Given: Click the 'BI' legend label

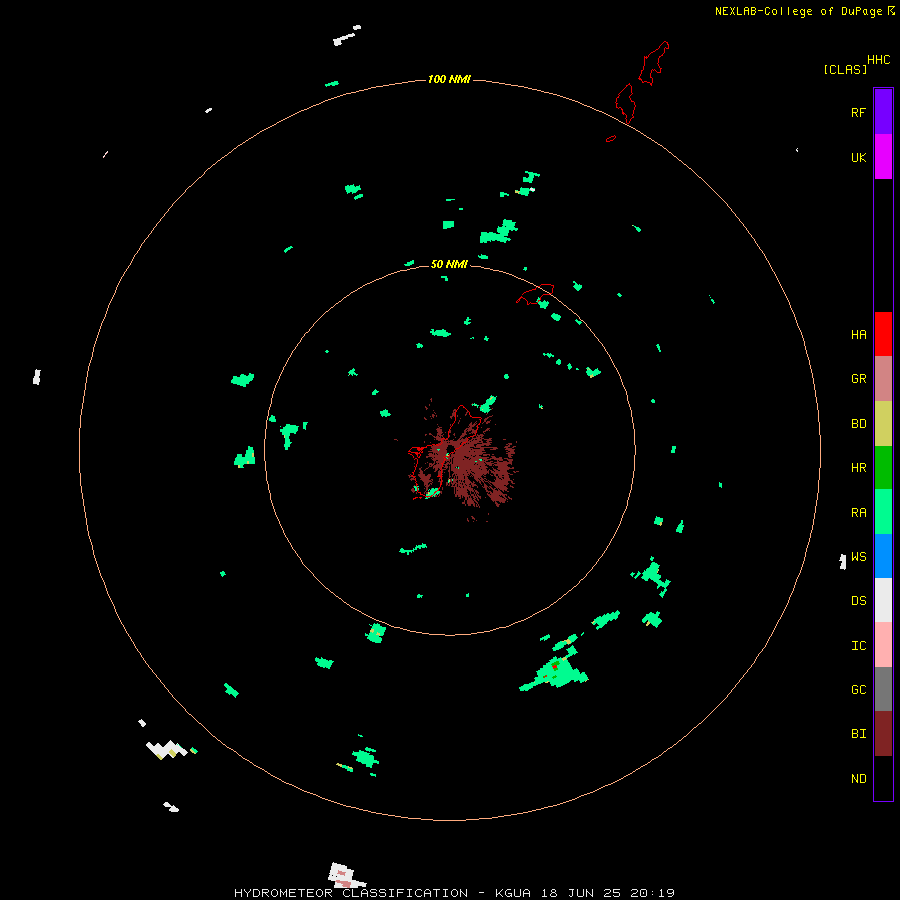Looking at the screenshot, I should point(858,734).
